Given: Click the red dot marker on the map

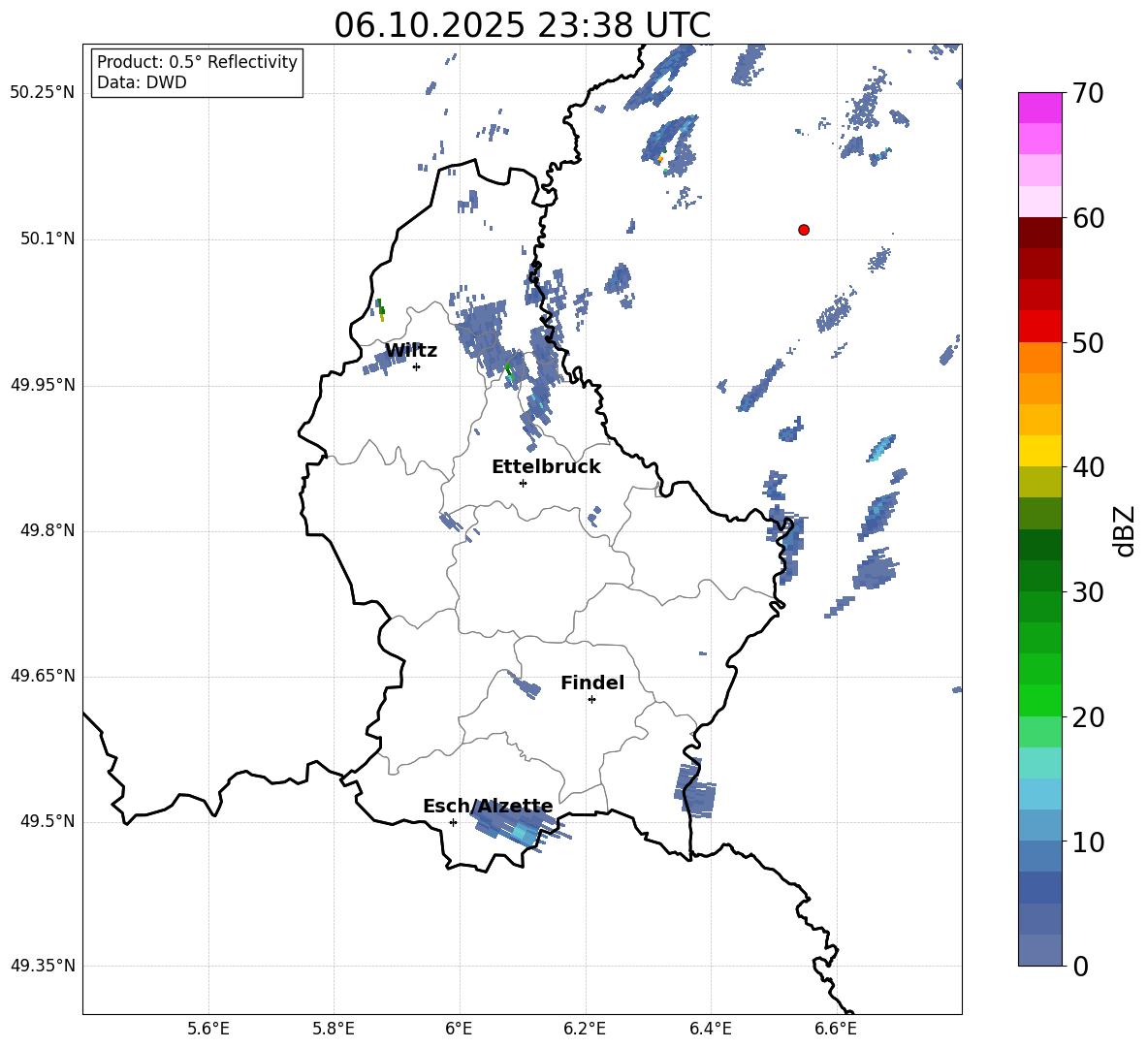Looking at the screenshot, I should pos(803,230).
